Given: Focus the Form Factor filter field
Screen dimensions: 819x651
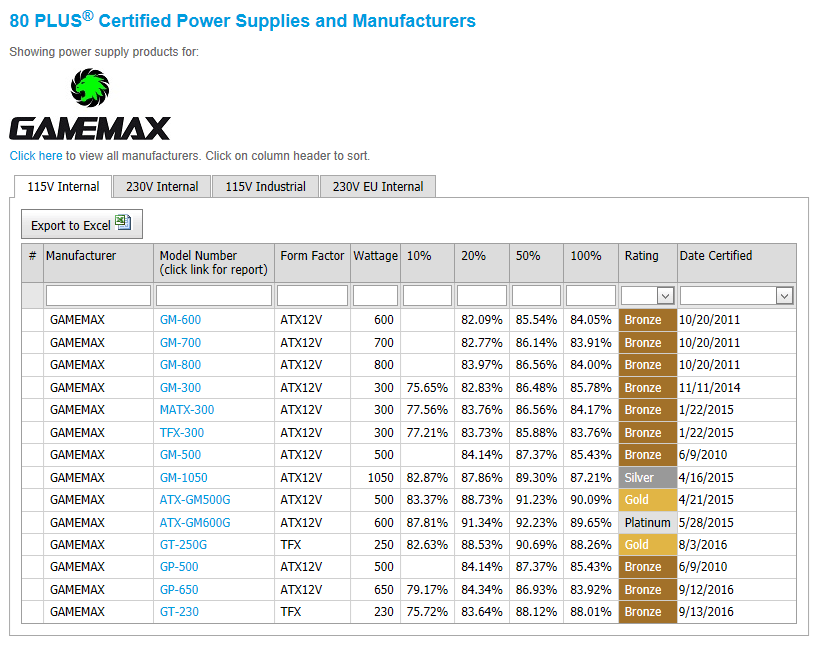Looking at the screenshot, I should coord(312,296).
